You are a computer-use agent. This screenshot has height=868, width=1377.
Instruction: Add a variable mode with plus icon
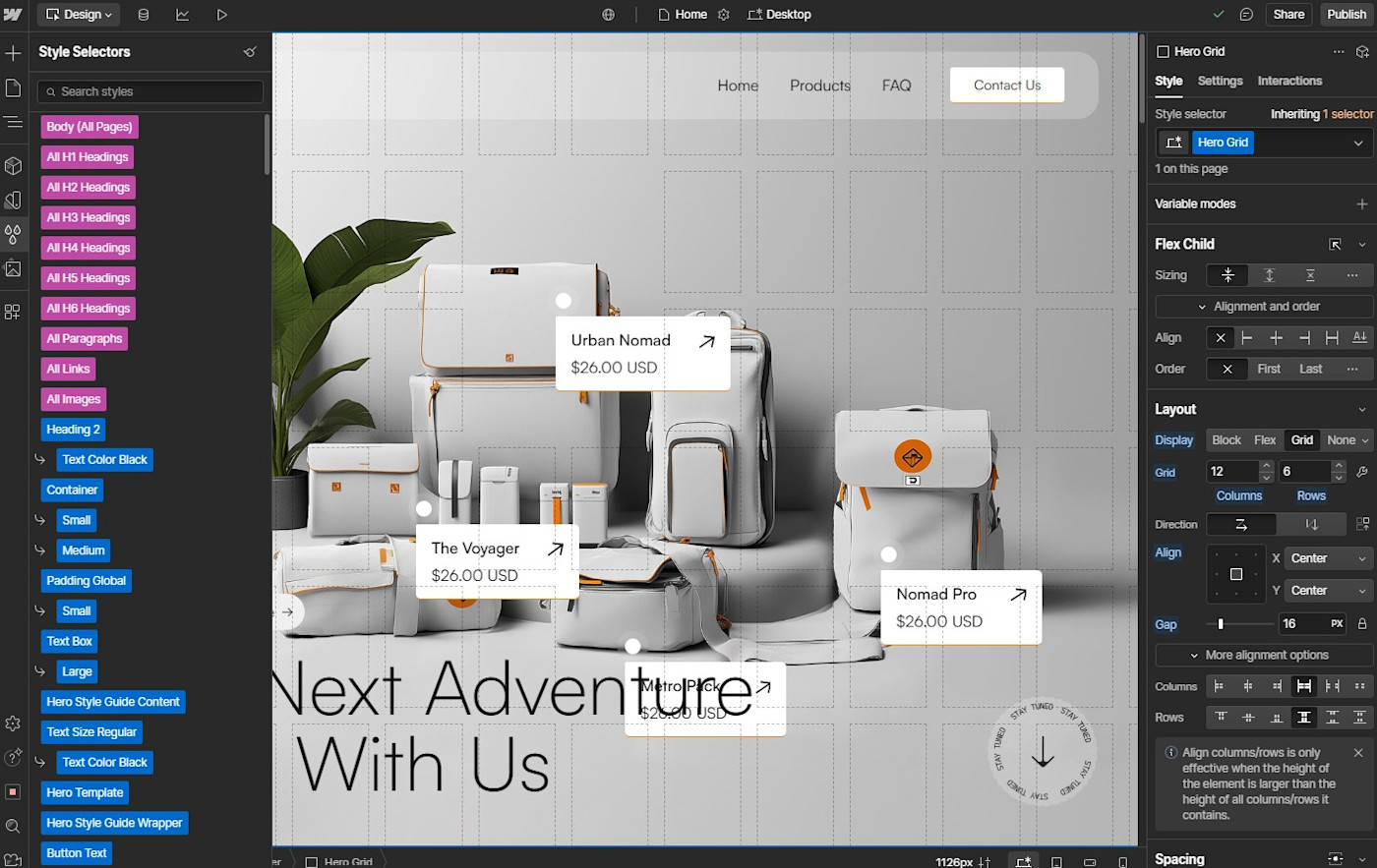(1362, 204)
